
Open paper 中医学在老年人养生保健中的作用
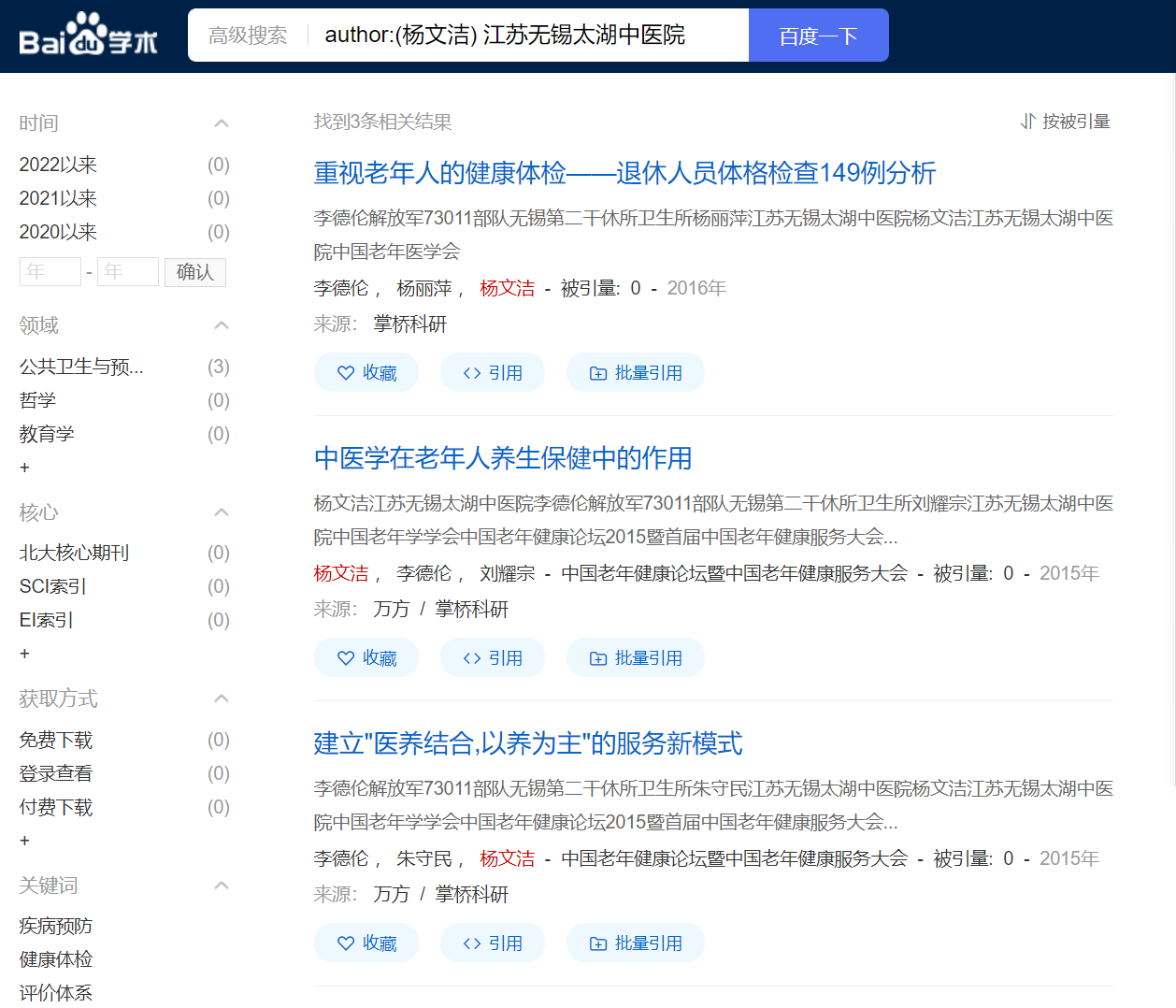click(x=503, y=458)
